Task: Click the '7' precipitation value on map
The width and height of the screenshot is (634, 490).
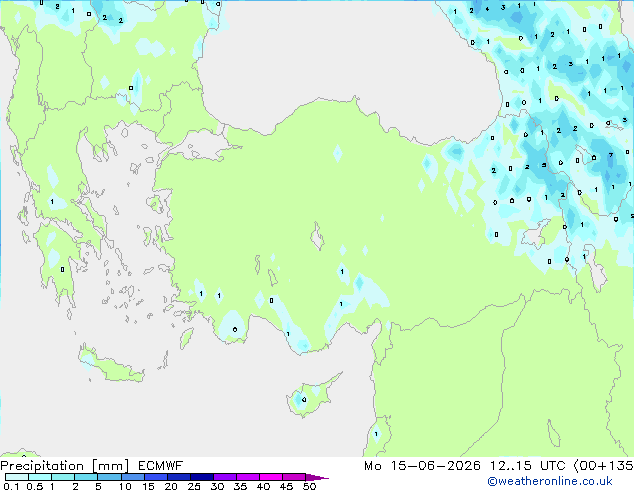Action: (611, 155)
